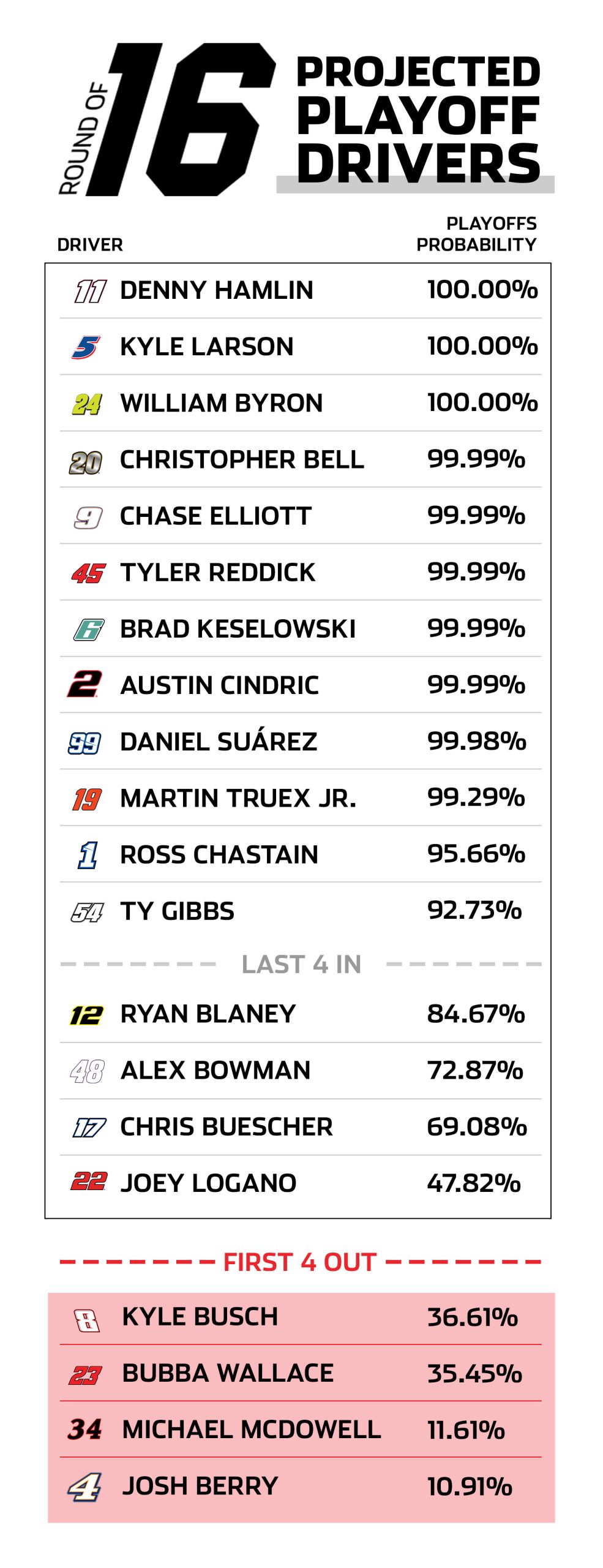Click the number 4 car logo
Screen dimensions: 603x1568
[85, 1486]
